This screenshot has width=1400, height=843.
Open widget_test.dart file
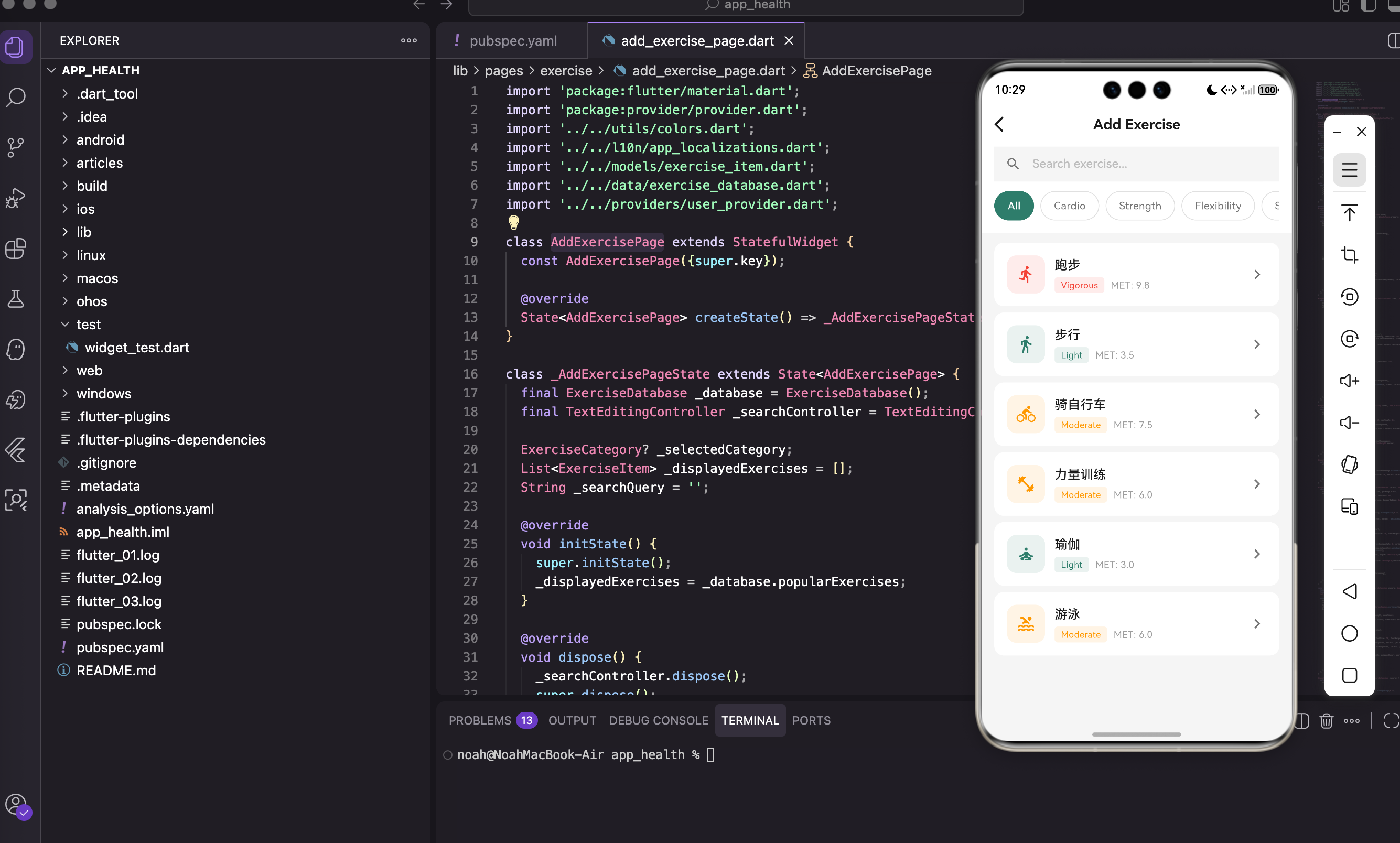[x=136, y=347]
